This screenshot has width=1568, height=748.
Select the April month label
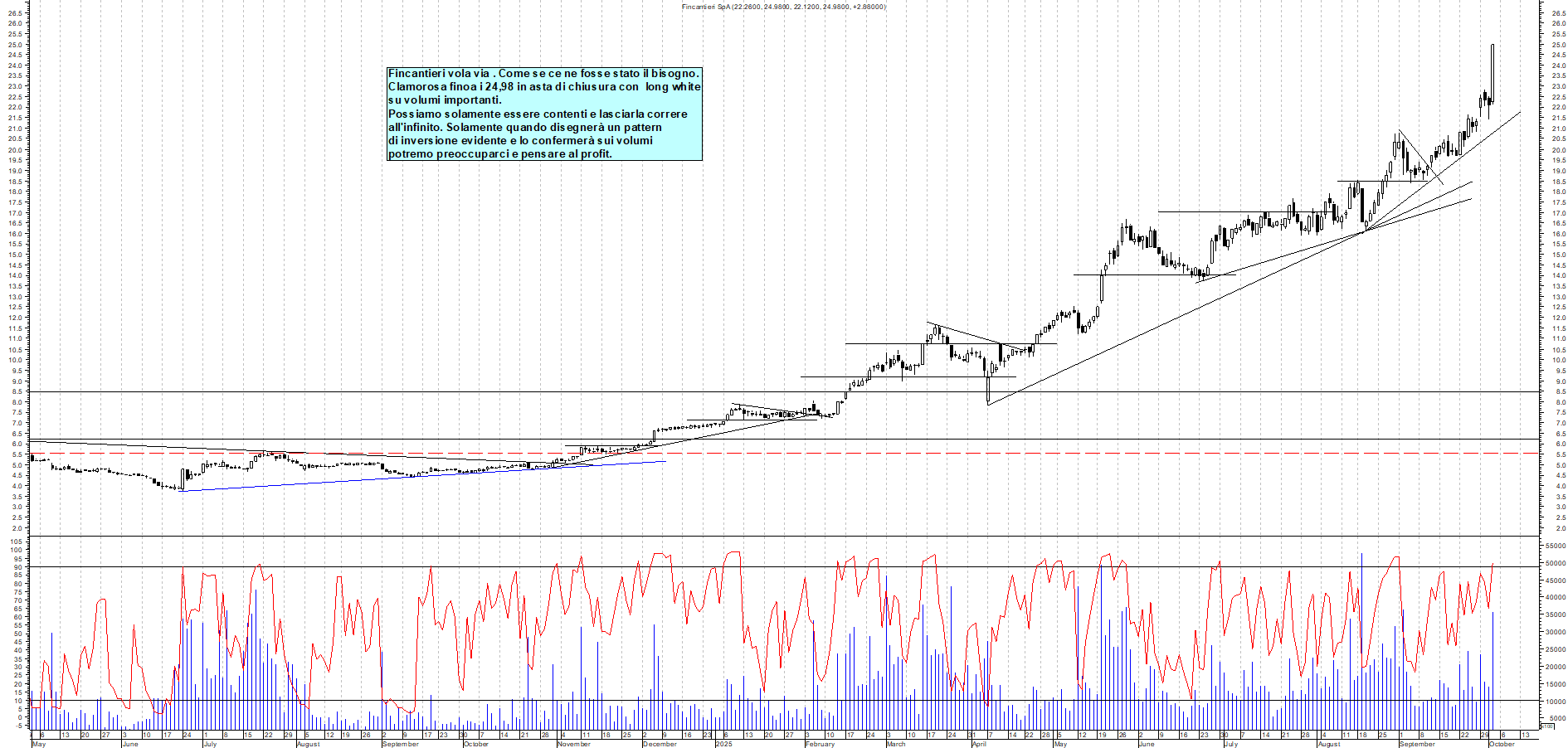pyautogui.click(x=979, y=744)
